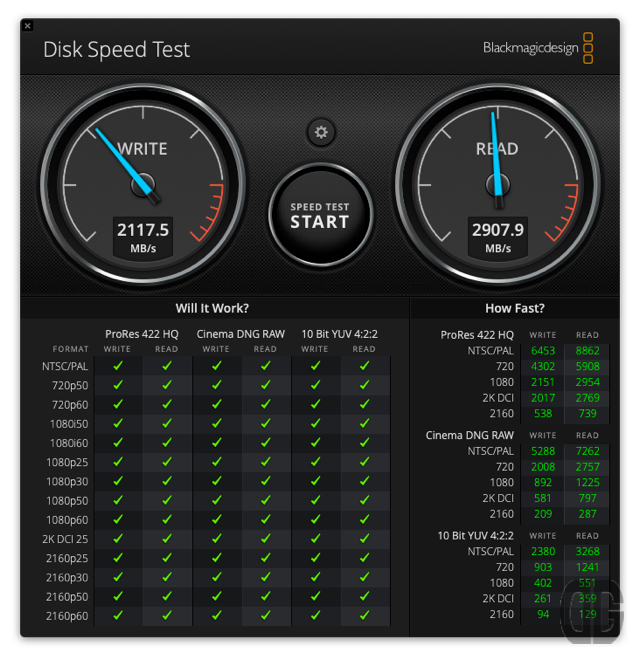Image resolution: width=640 pixels, height=660 pixels.
Task: Click ProRes 422 HQ column header in Will It Work
Action: (x=142, y=334)
